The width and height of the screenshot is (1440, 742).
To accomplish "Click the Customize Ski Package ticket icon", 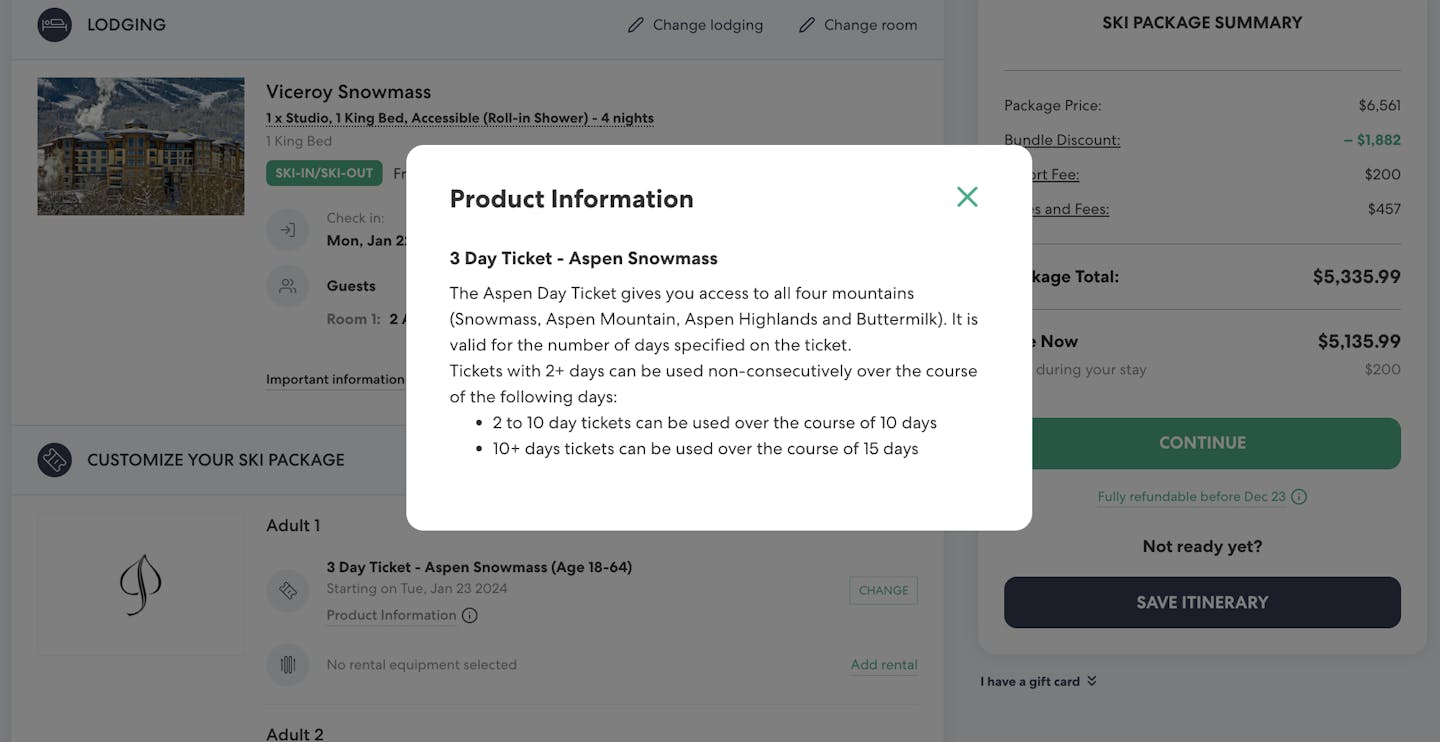I will coord(55,460).
